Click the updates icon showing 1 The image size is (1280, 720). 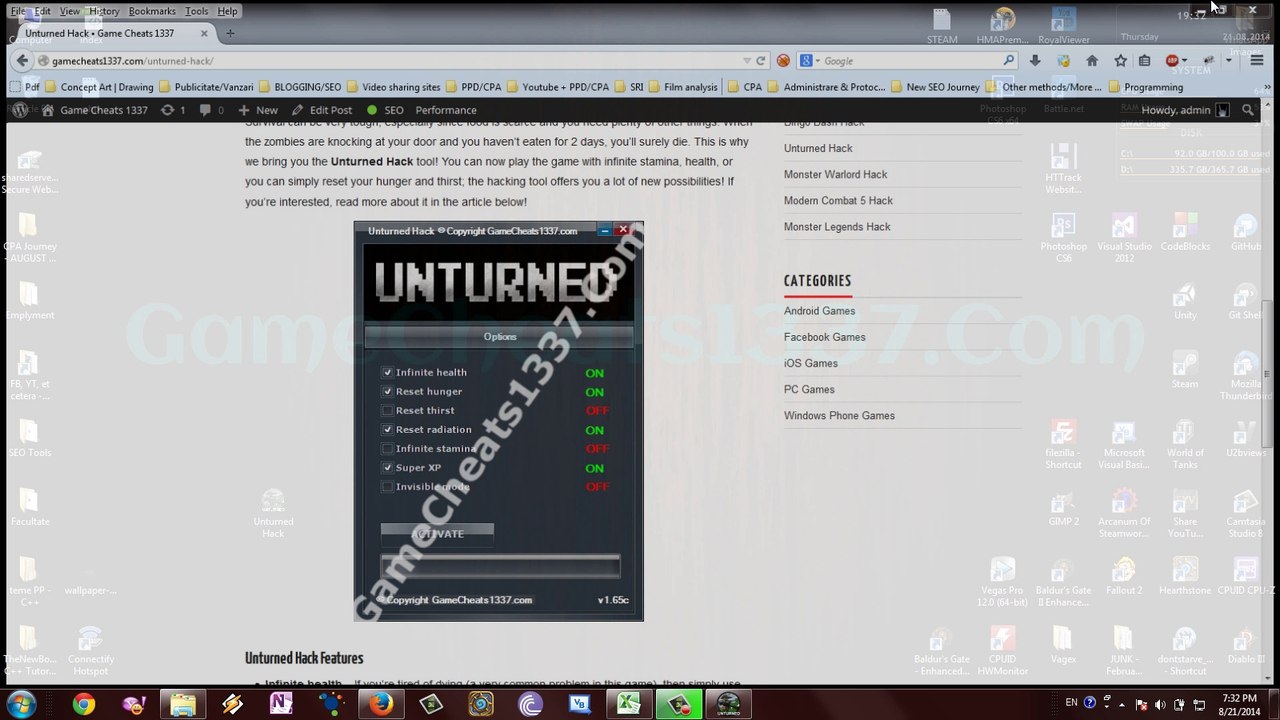point(173,110)
